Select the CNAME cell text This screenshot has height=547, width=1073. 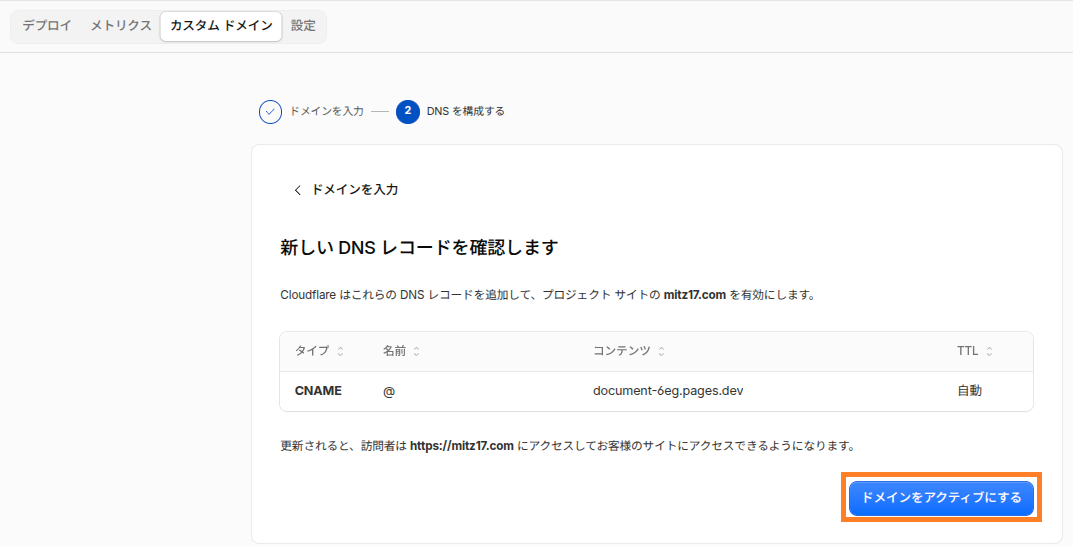pos(318,391)
